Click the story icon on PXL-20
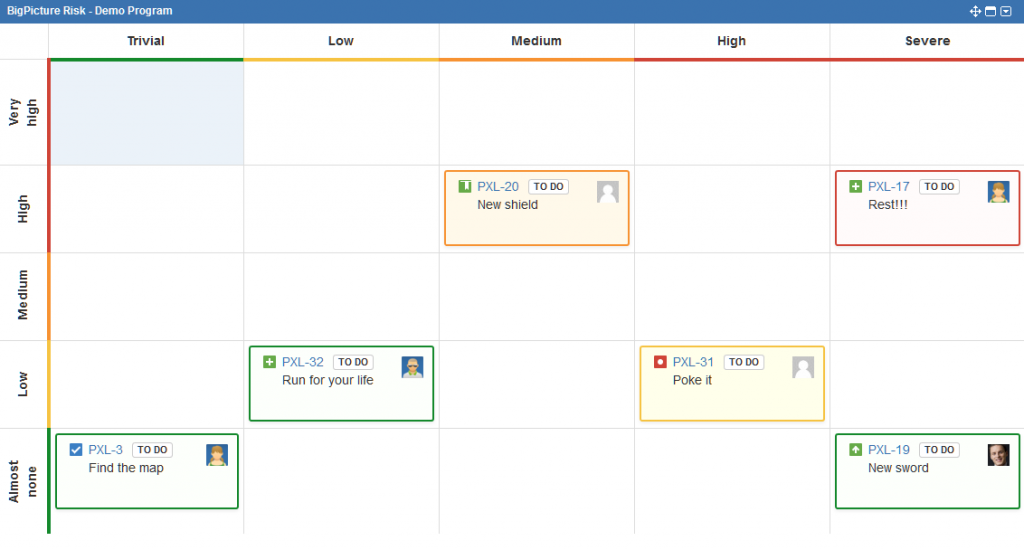This screenshot has height=550, width=1024. click(464, 187)
